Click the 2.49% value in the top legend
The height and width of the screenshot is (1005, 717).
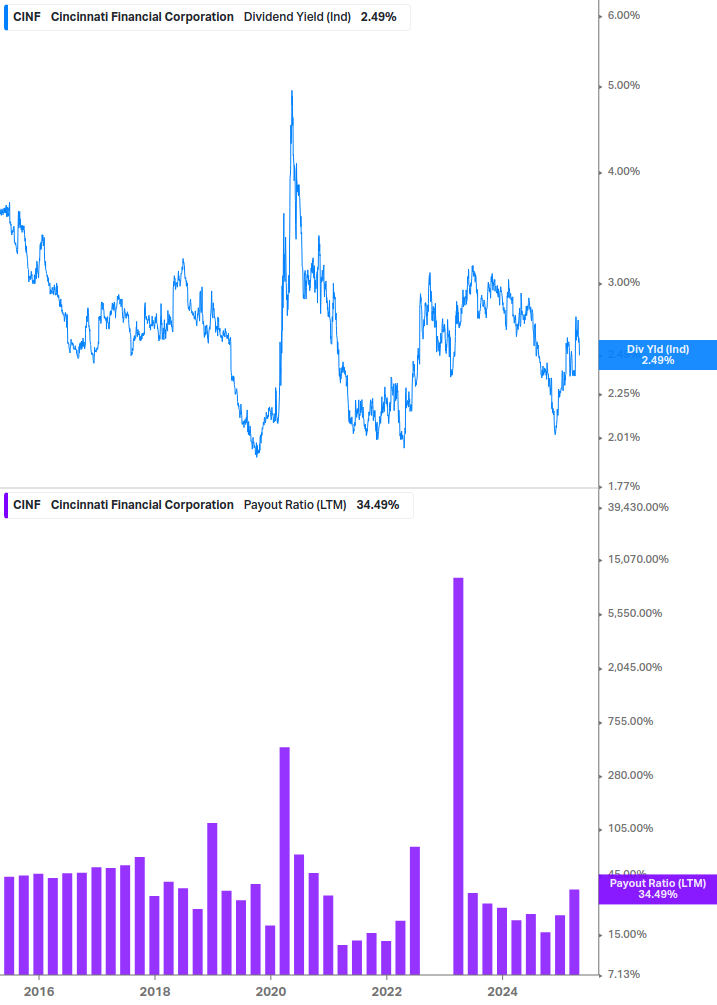(379, 17)
